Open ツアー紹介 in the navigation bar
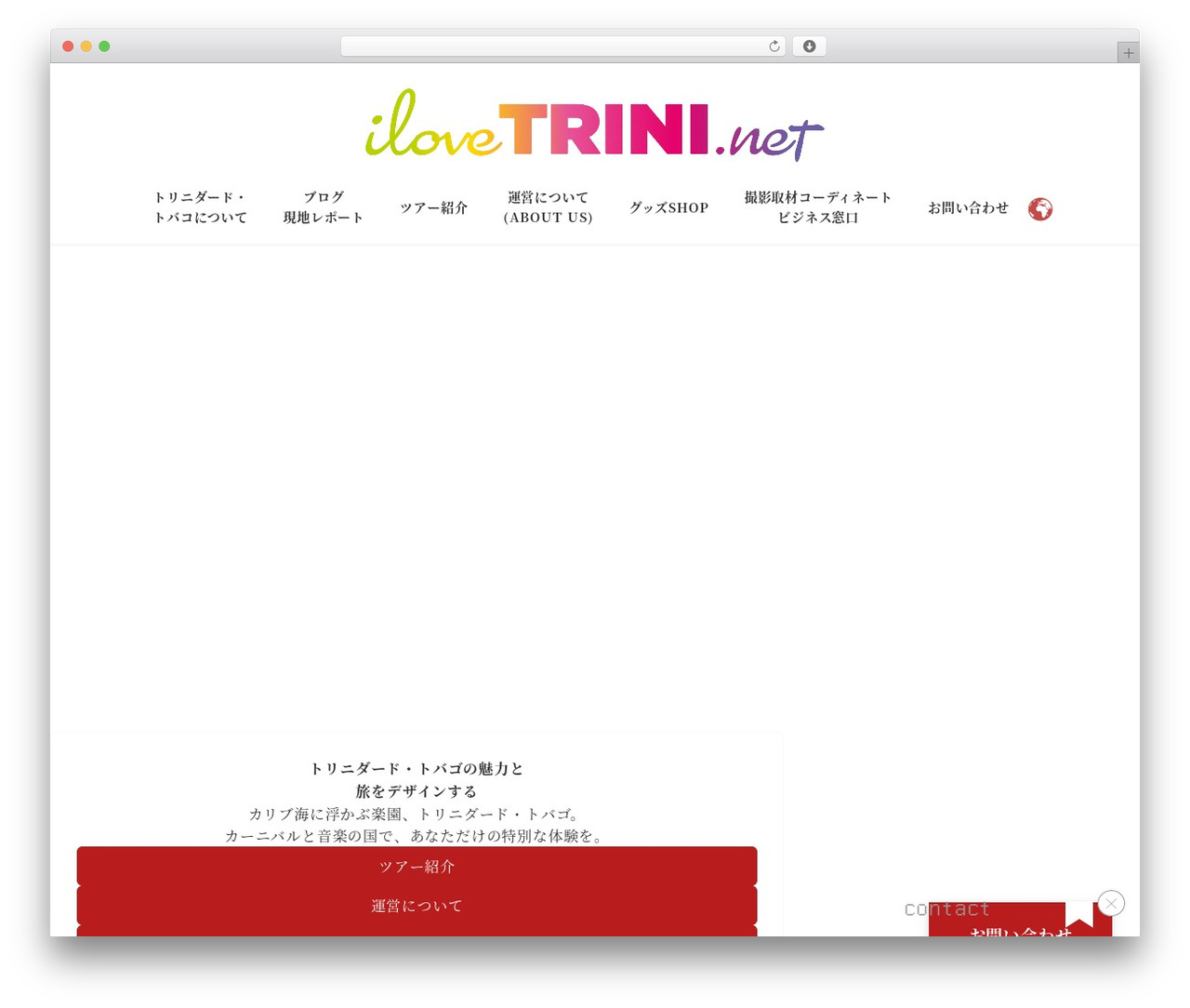1190x1008 pixels. tap(434, 207)
